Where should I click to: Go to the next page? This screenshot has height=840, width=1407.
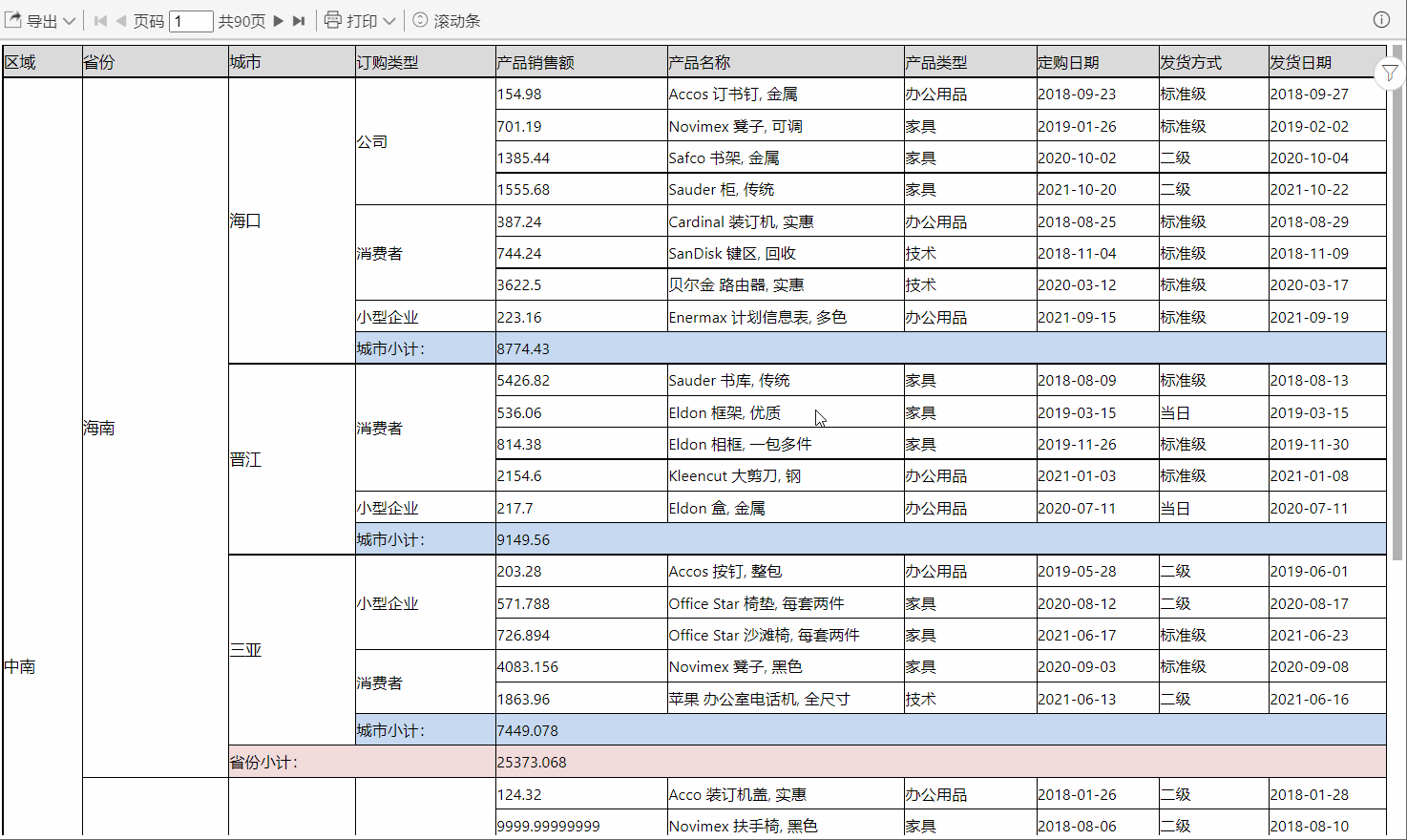coord(279,20)
